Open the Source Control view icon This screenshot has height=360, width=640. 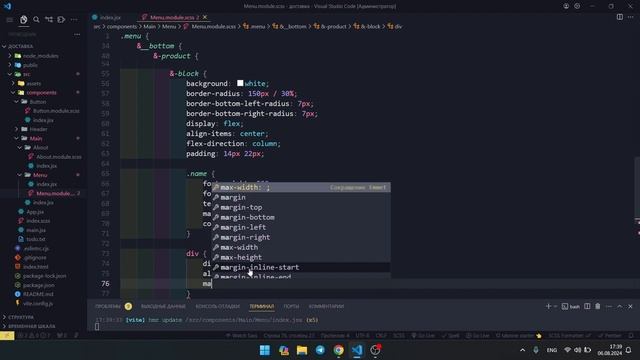pos(49,20)
